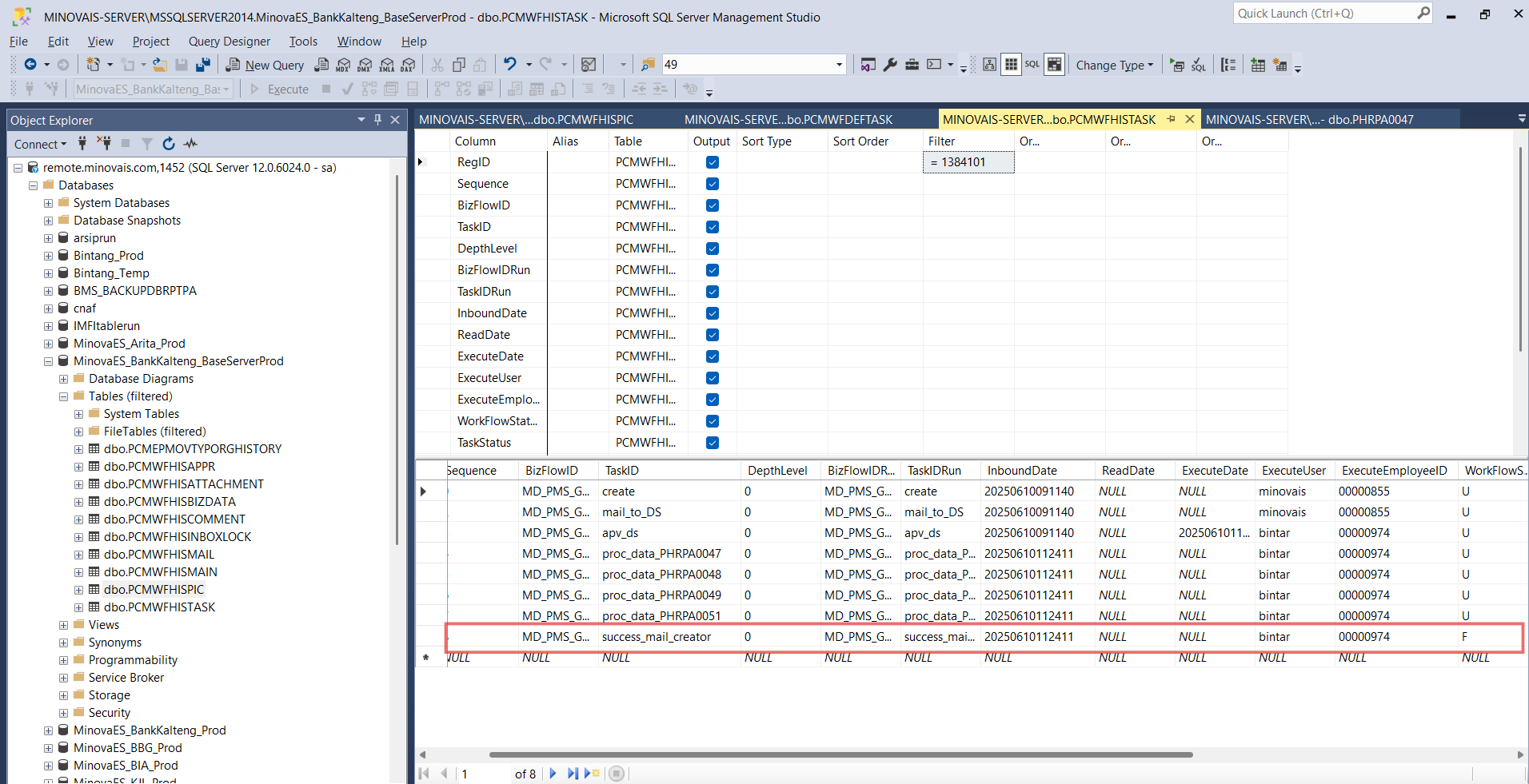This screenshot has height=784, width=1529.
Task: Click Connect Object Explorer plug icon
Action: (x=82, y=144)
